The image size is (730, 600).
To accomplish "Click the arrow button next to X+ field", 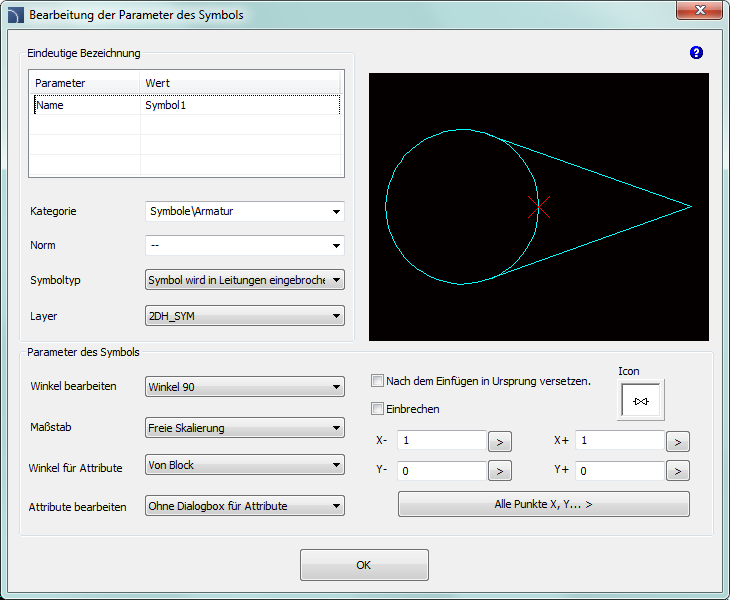I will (x=677, y=441).
